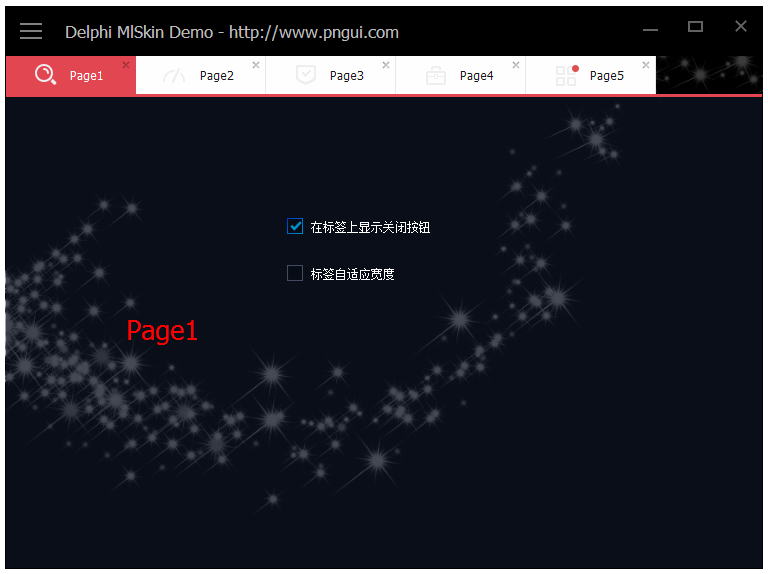Maximize the demo window
The width and height of the screenshot is (768, 574).
[695, 27]
